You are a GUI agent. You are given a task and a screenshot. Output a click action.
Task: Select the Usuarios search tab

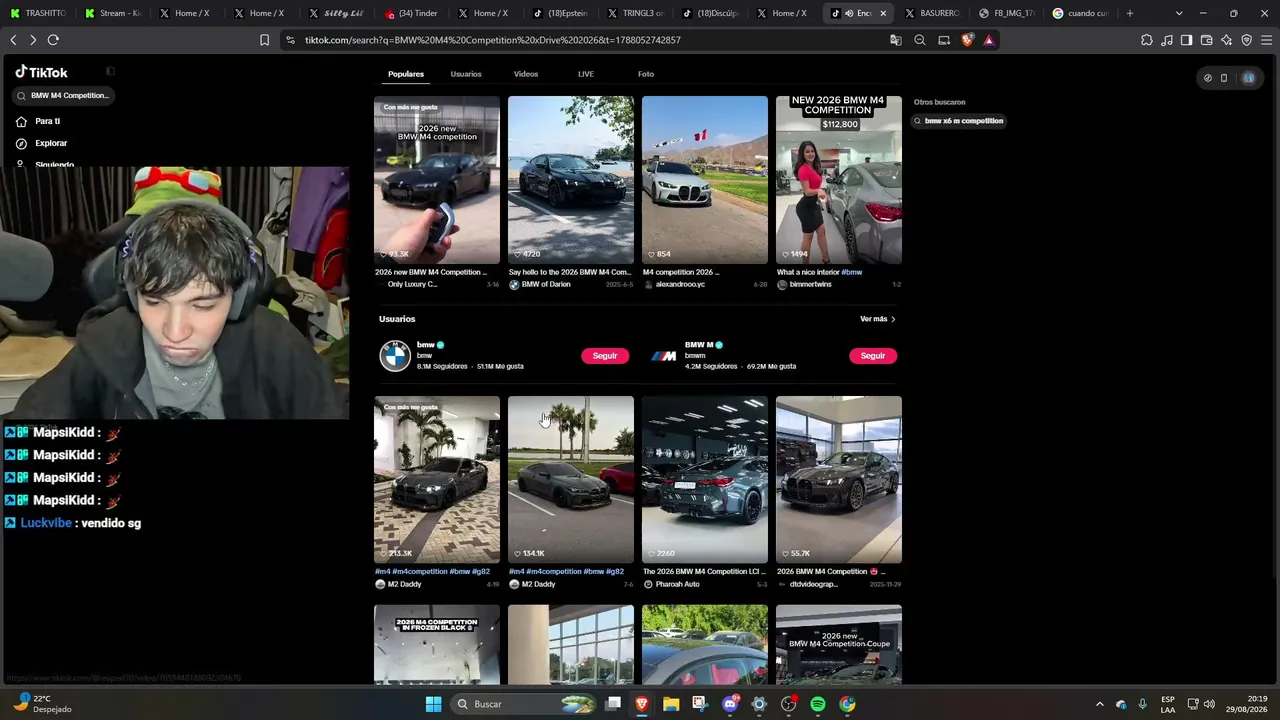466,74
